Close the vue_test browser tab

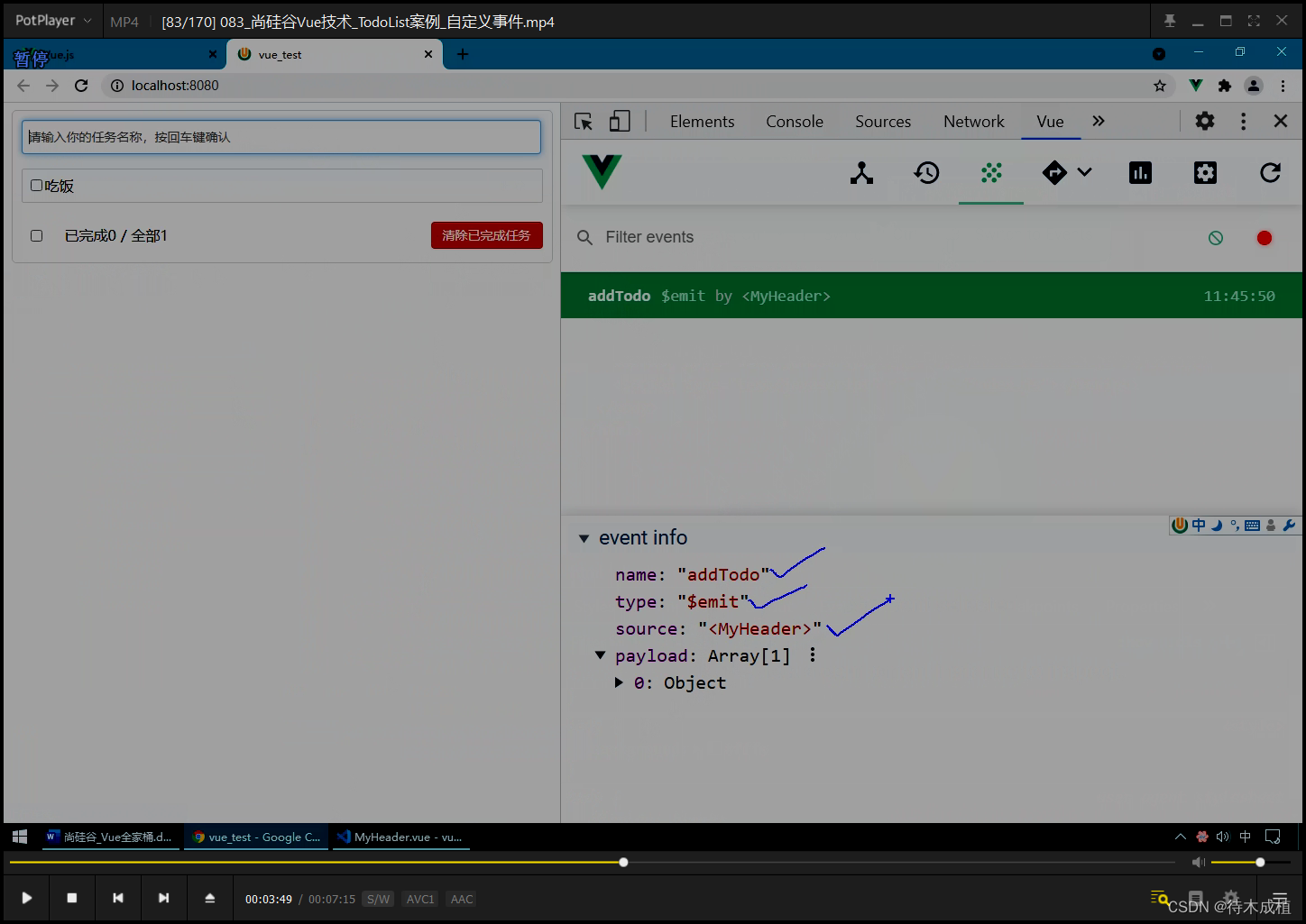click(428, 54)
